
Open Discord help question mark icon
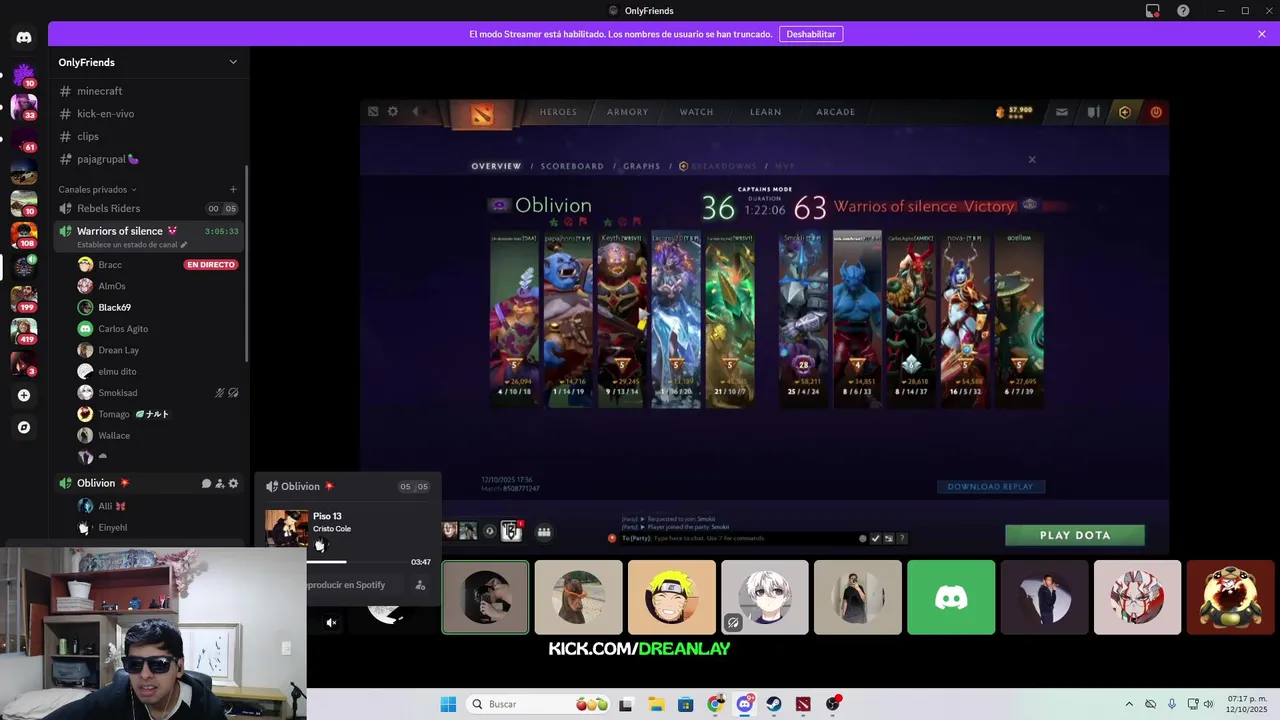pyautogui.click(x=1183, y=11)
